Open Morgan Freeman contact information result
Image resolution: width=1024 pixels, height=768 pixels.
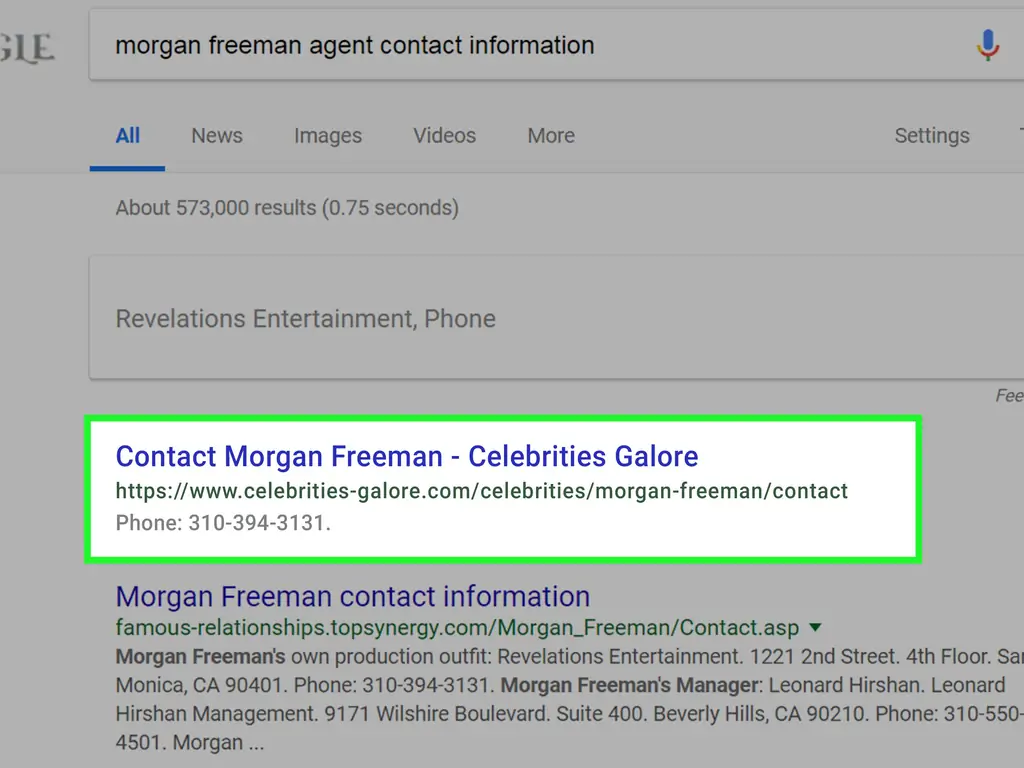point(353,596)
